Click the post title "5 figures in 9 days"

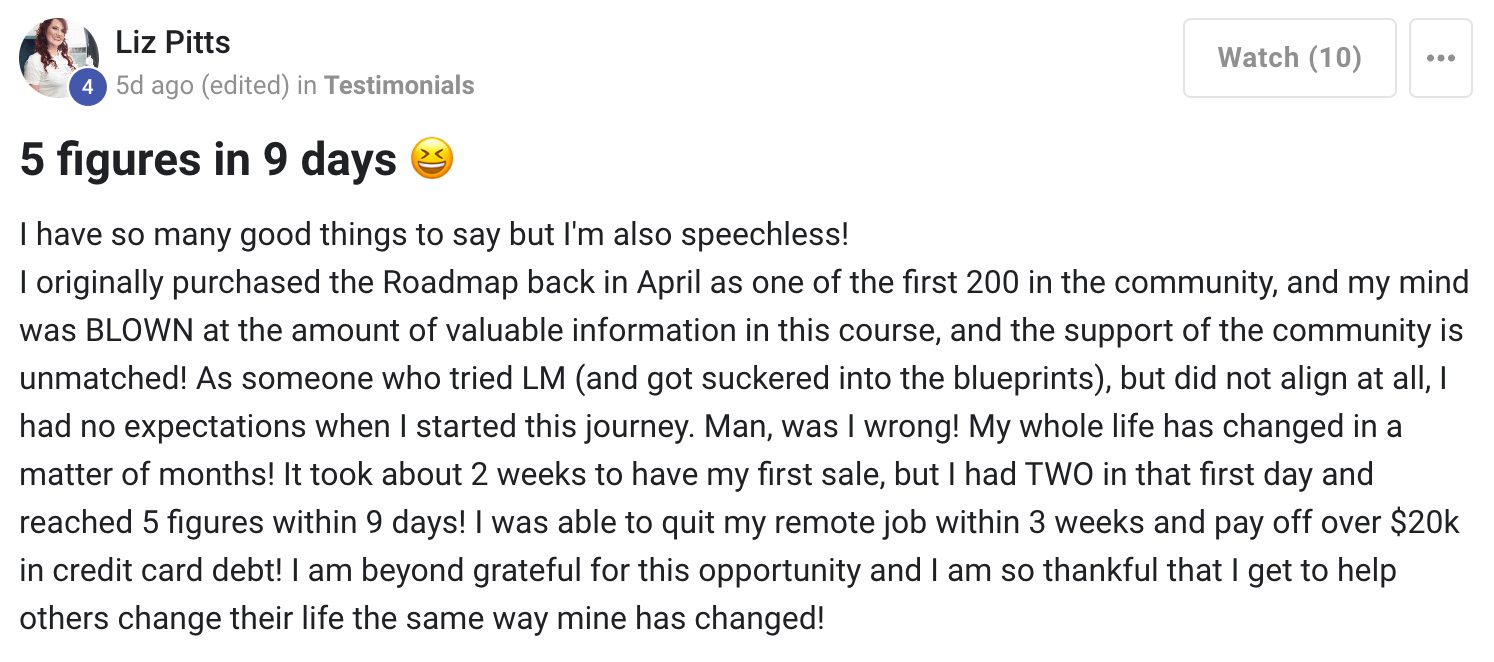[x=208, y=160]
